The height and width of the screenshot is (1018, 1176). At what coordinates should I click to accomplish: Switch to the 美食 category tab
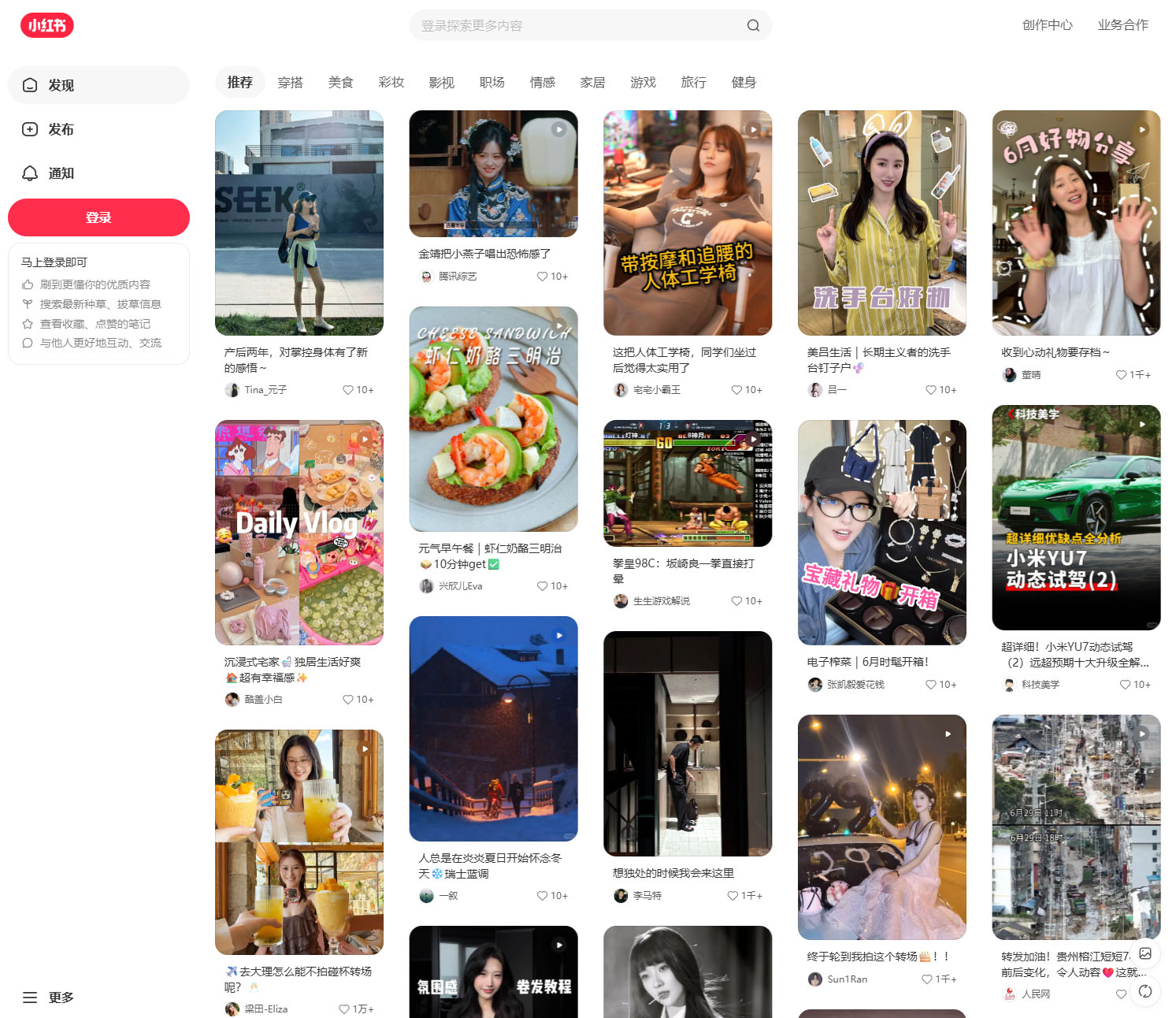tap(340, 83)
